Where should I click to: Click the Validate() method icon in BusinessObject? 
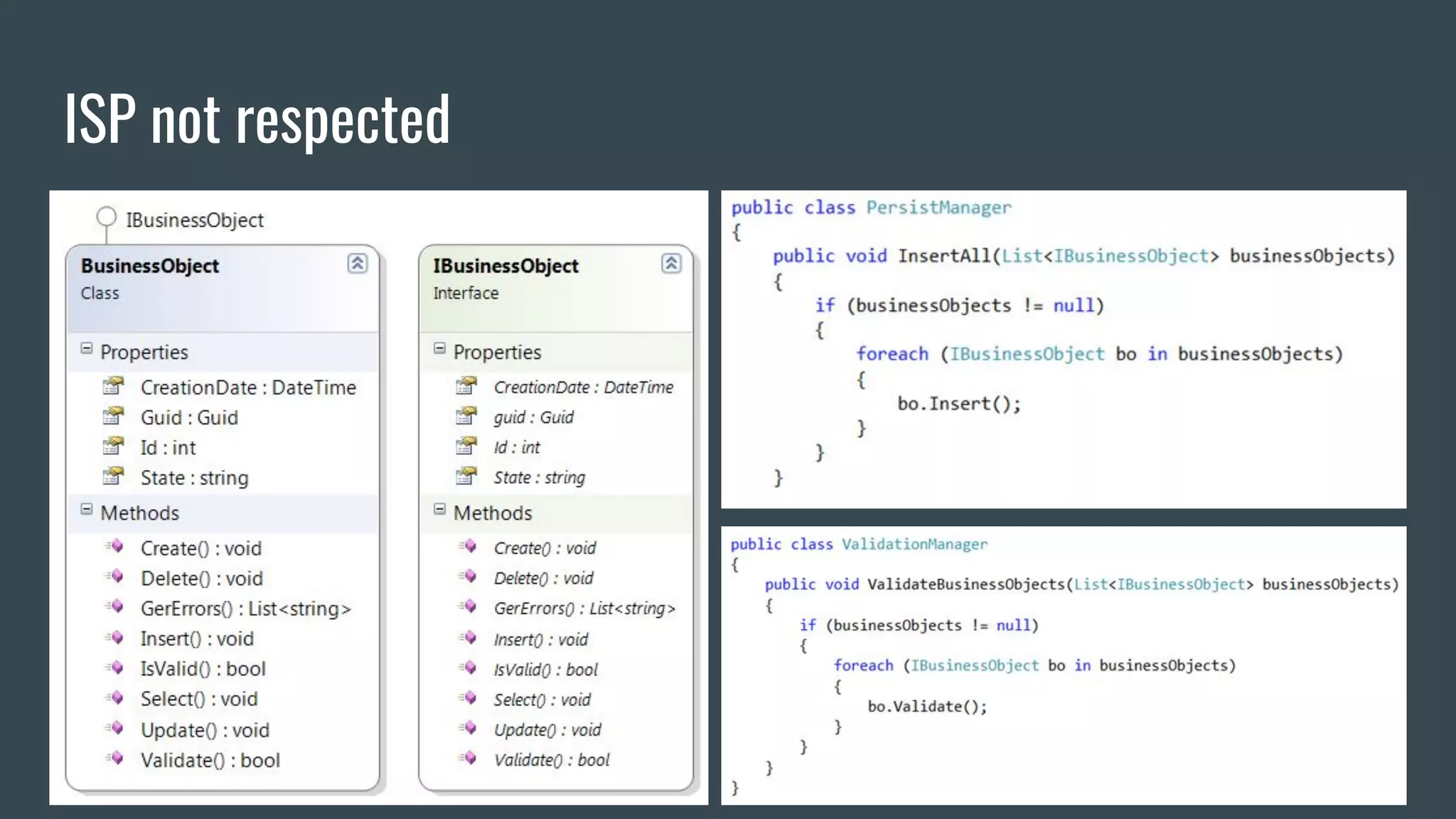(x=115, y=759)
